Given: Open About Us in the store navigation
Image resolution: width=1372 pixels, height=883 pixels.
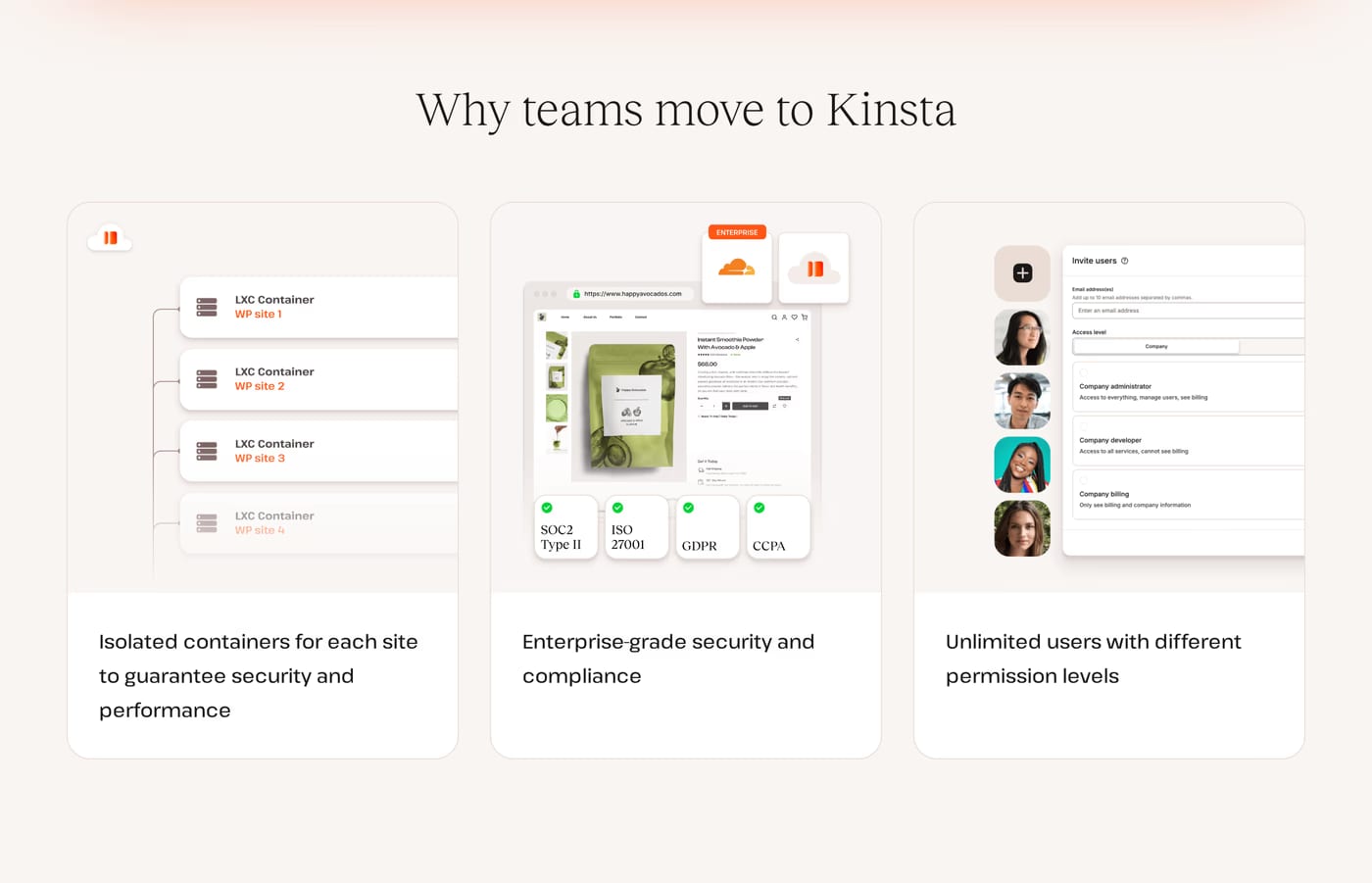Looking at the screenshot, I should (x=590, y=317).
